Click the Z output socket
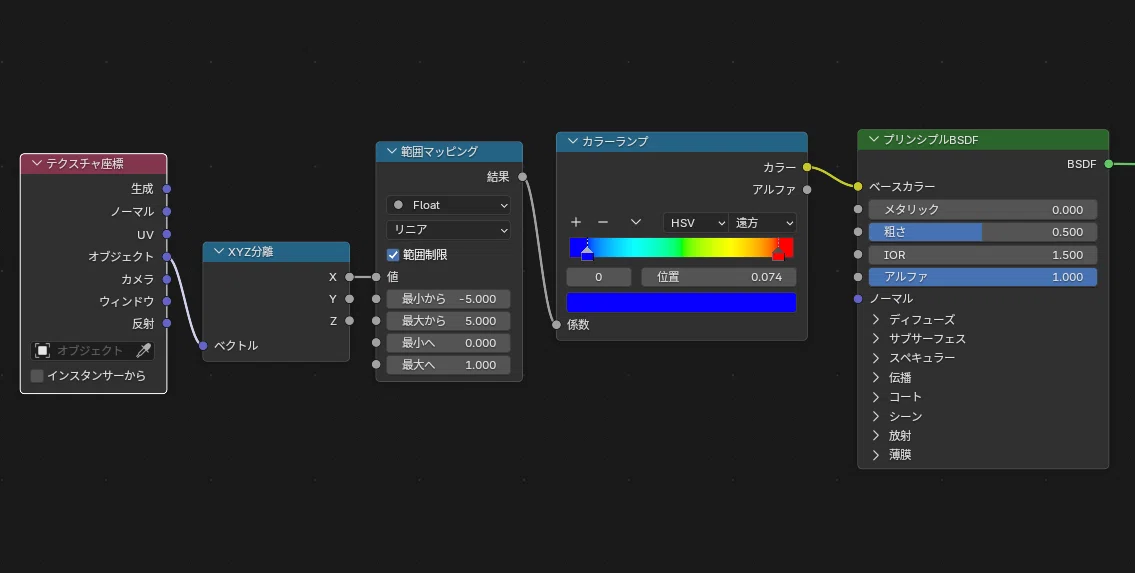 tap(350, 321)
